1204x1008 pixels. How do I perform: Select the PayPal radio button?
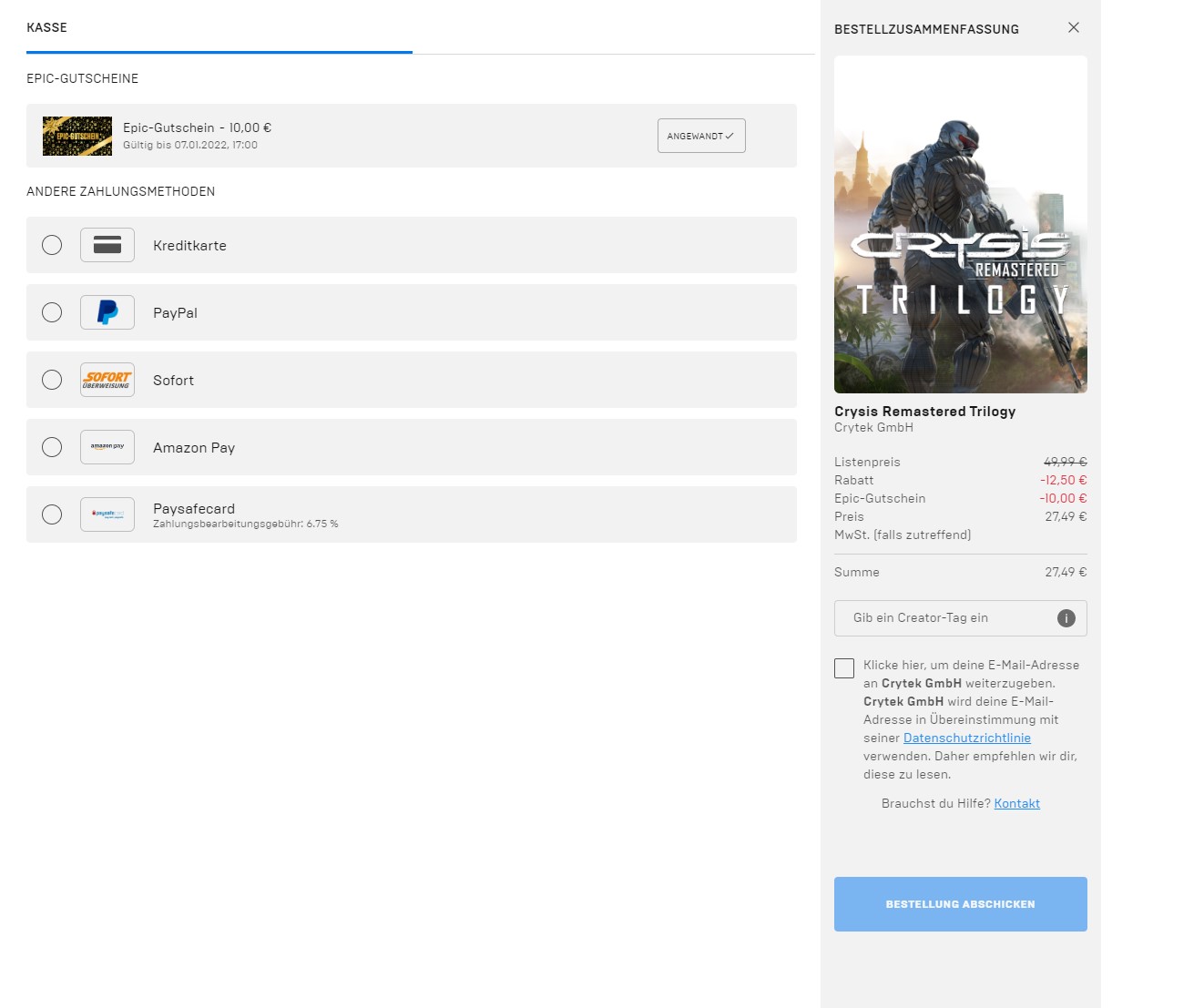pyautogui.click(x=52, y=312)
